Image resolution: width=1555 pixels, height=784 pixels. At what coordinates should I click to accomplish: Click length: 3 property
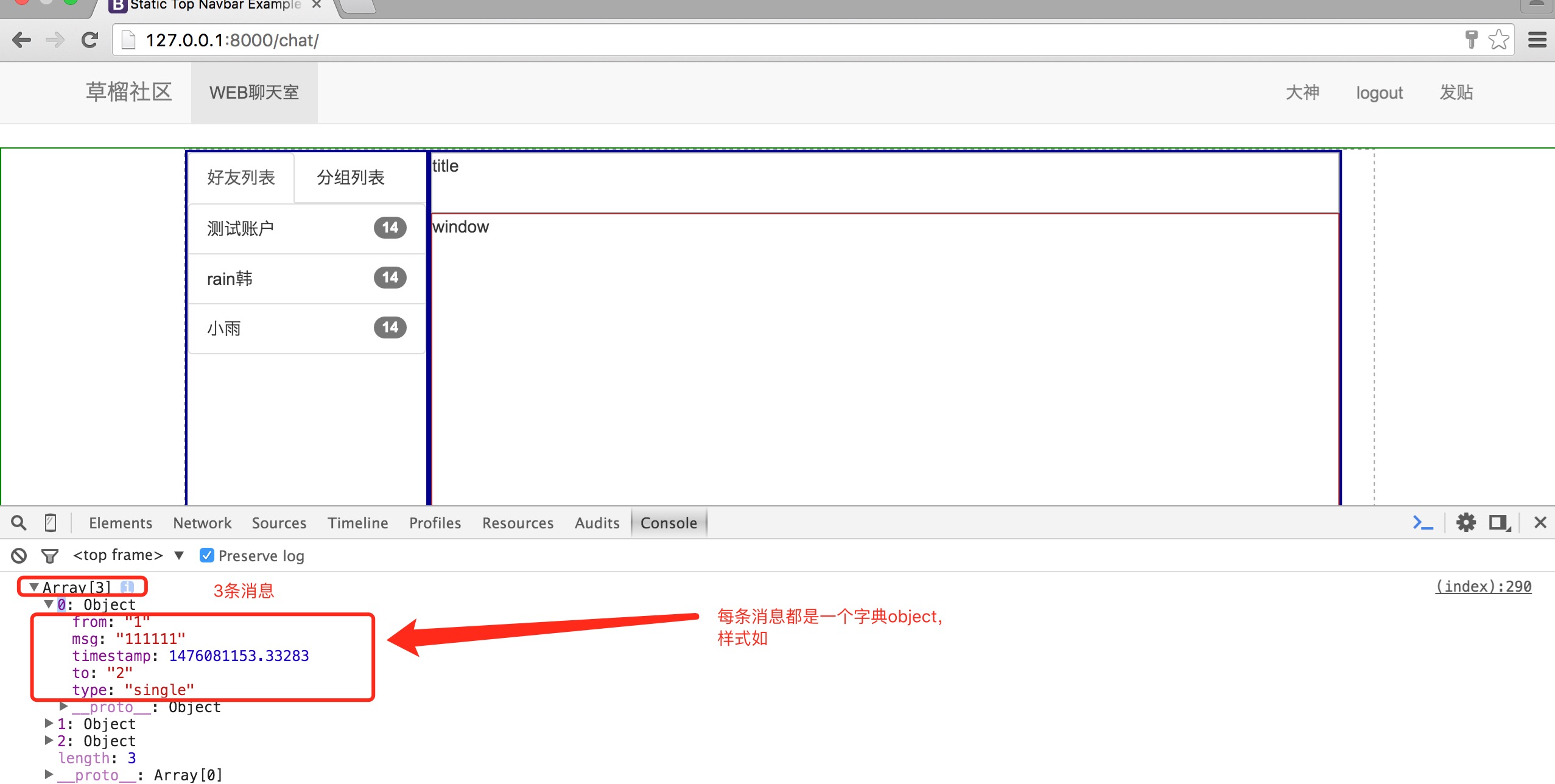97,758
